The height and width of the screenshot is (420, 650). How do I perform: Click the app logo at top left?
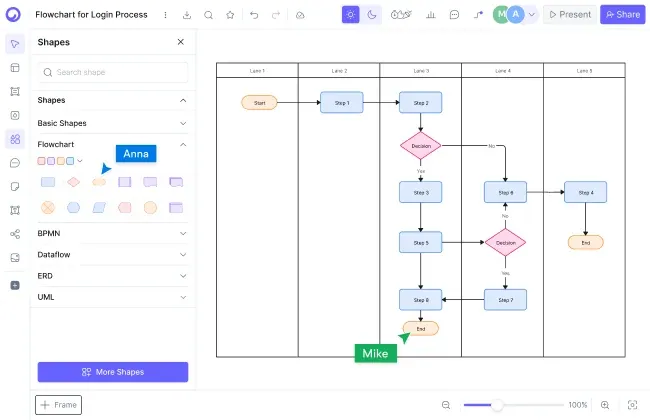coord(13,15)
